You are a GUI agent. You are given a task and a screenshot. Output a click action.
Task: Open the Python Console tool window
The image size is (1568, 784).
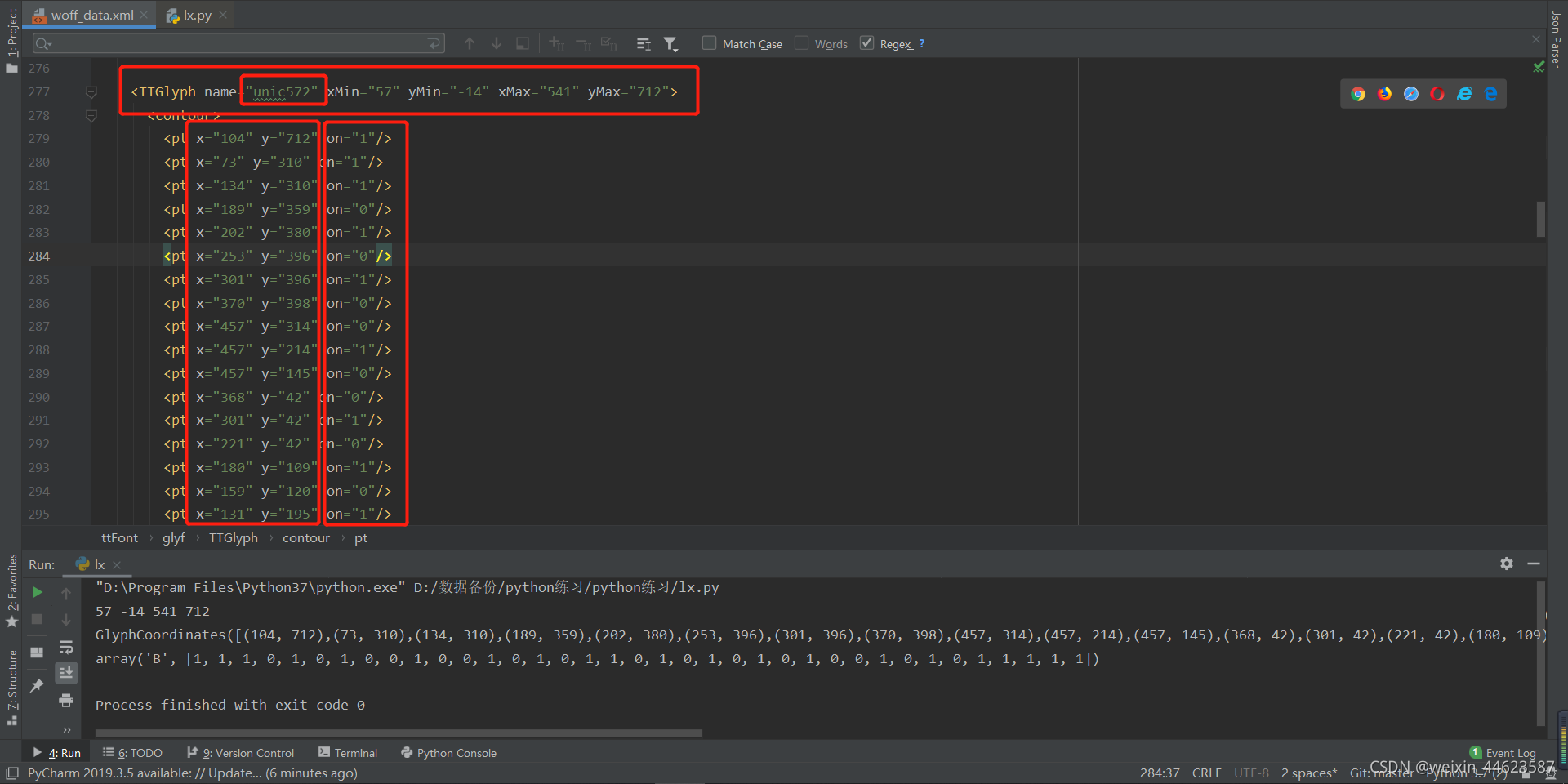tap(449, 753)
